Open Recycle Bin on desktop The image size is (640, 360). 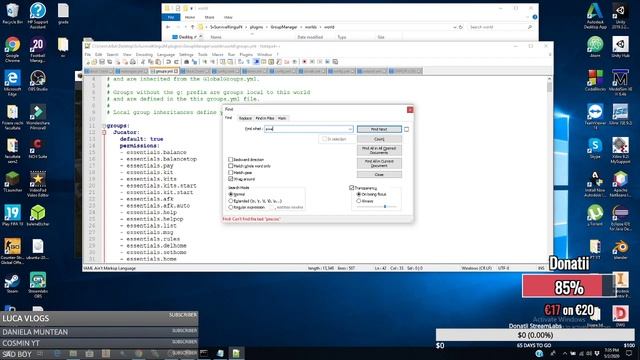click(x=12, y=13)
